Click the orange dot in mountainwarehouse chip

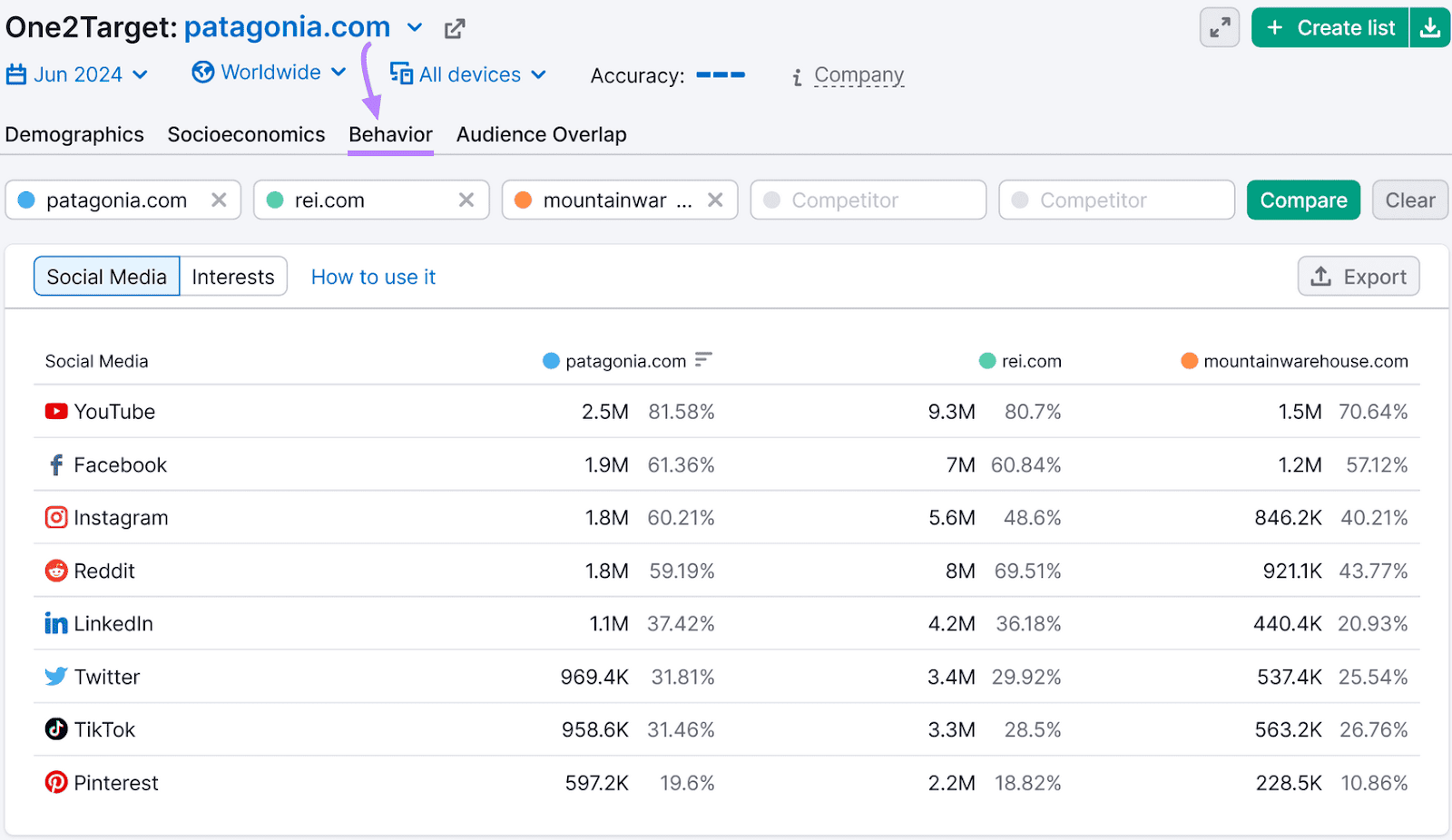point(523,200)
